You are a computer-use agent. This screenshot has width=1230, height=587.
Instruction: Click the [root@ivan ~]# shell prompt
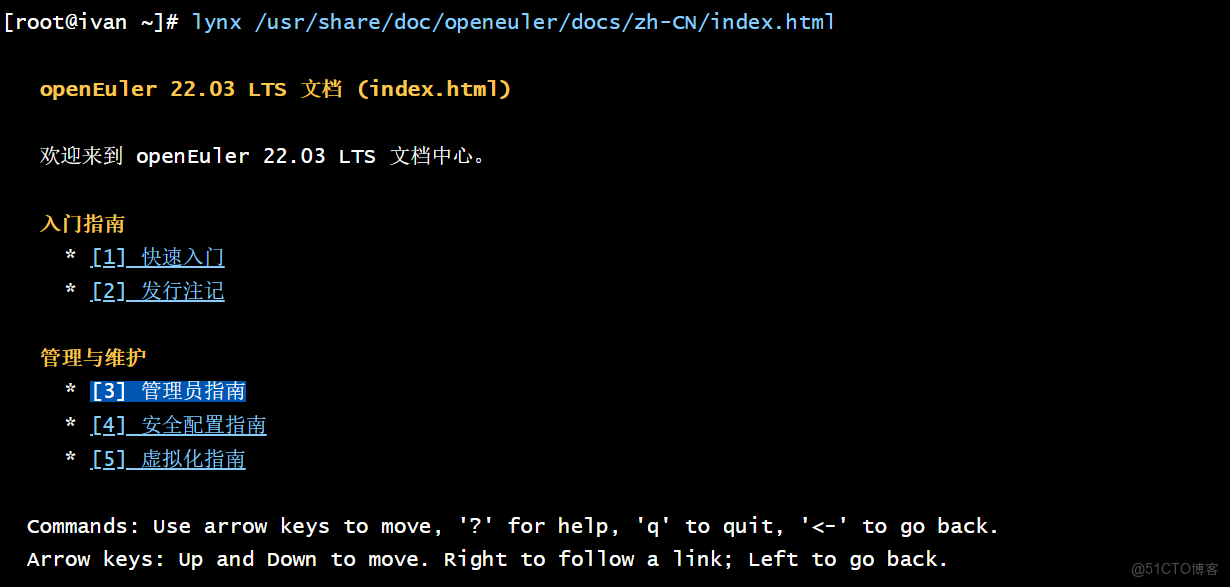click(x=91, y=21)
